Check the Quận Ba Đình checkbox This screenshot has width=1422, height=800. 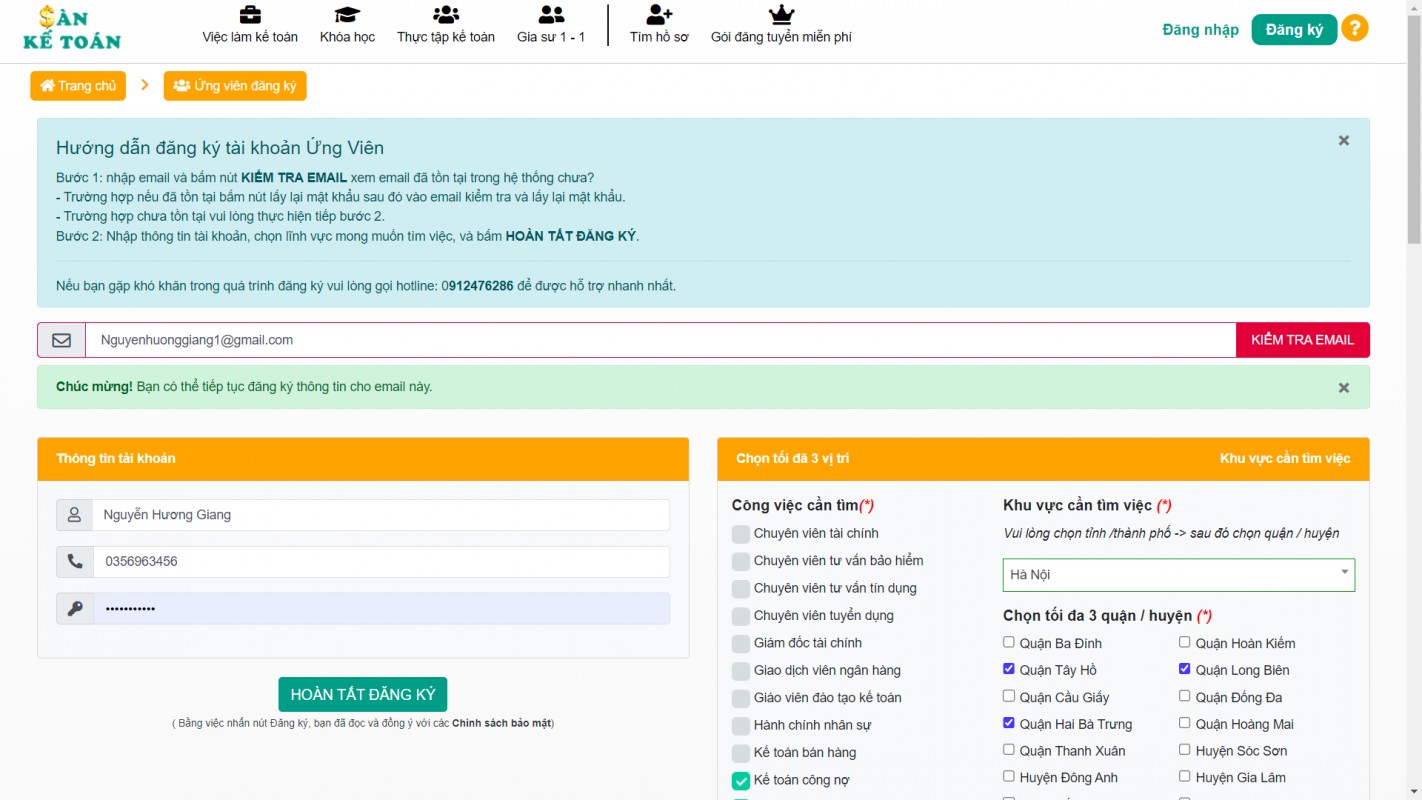pos(1009,642)
